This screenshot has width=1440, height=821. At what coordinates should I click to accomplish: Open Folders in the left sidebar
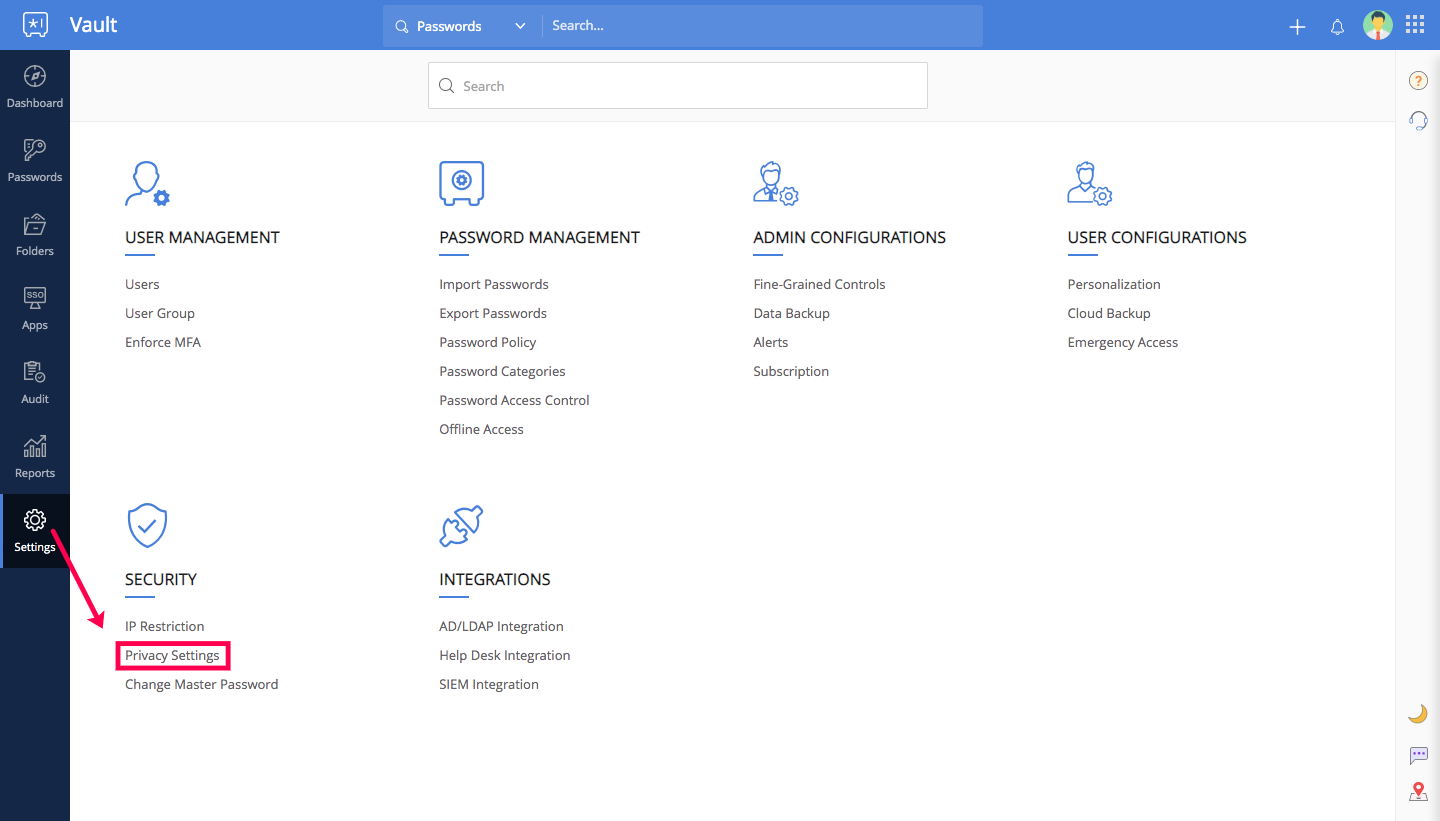pos(35,235)
